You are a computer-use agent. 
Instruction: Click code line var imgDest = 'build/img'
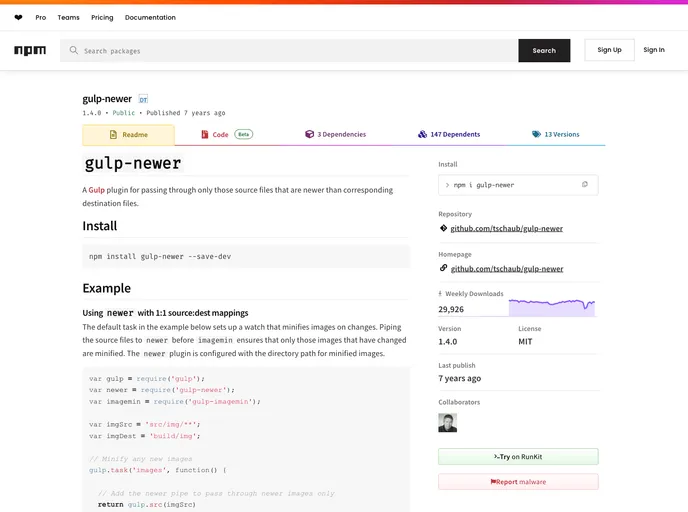pos(144,436)
